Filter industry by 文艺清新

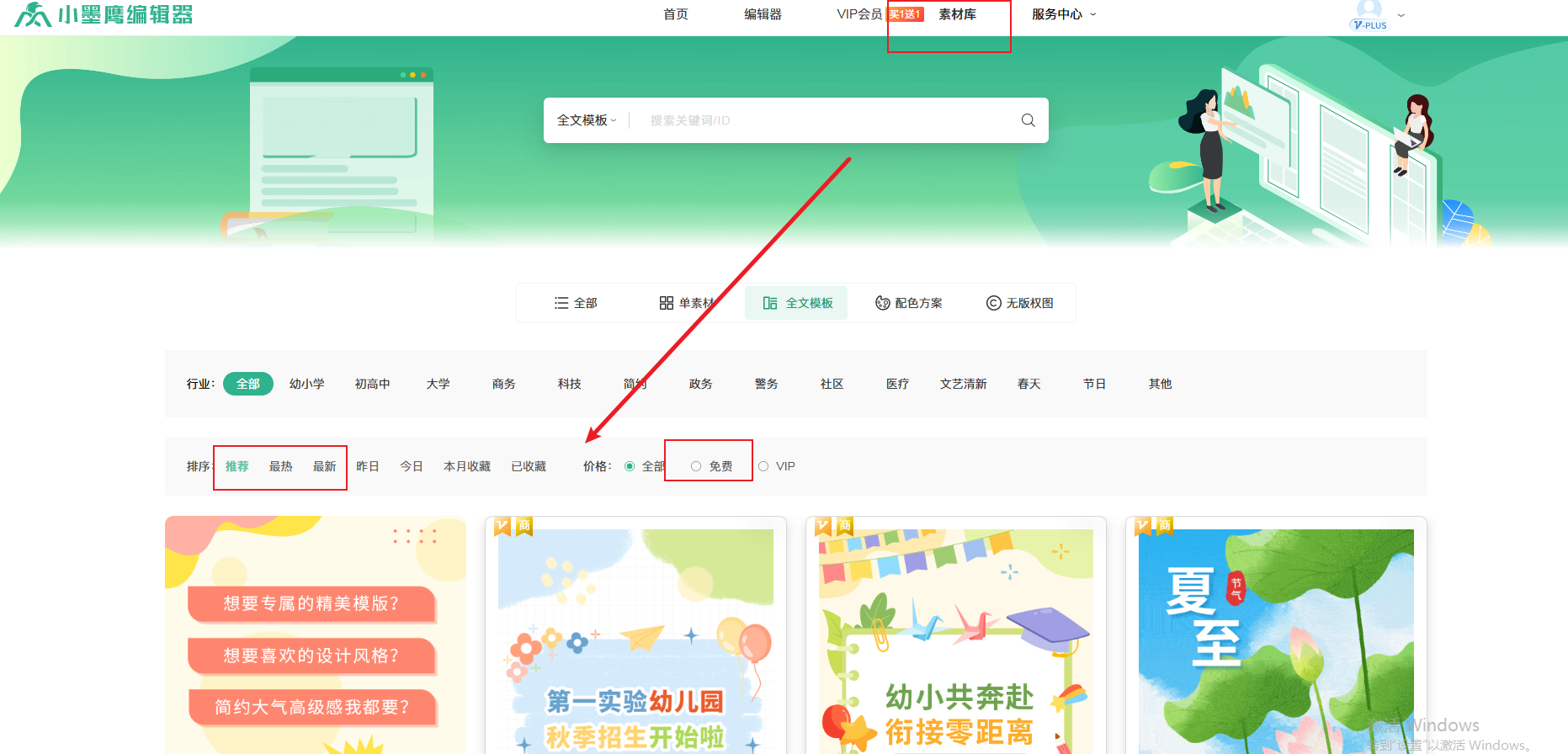(x=964, y=384)
